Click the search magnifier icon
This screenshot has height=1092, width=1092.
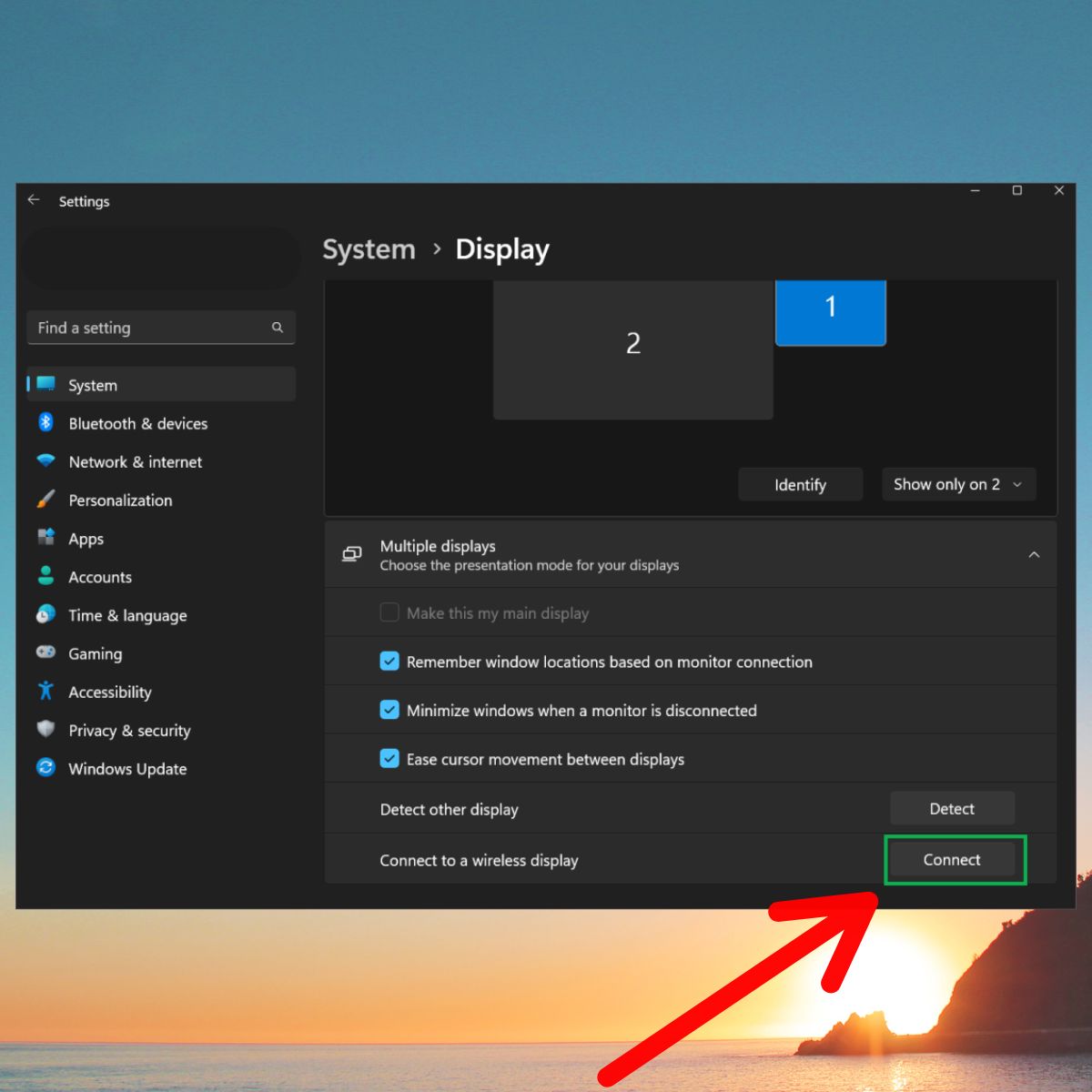(278, 328)
